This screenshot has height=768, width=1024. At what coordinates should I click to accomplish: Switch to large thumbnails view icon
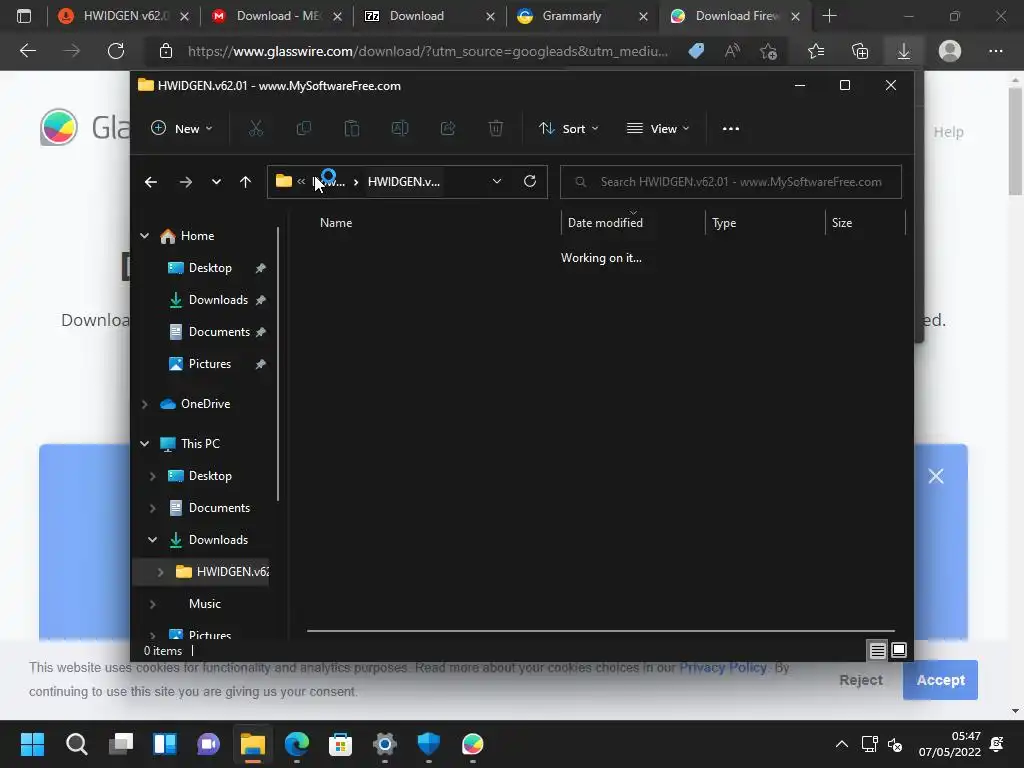tap(899, 650)
